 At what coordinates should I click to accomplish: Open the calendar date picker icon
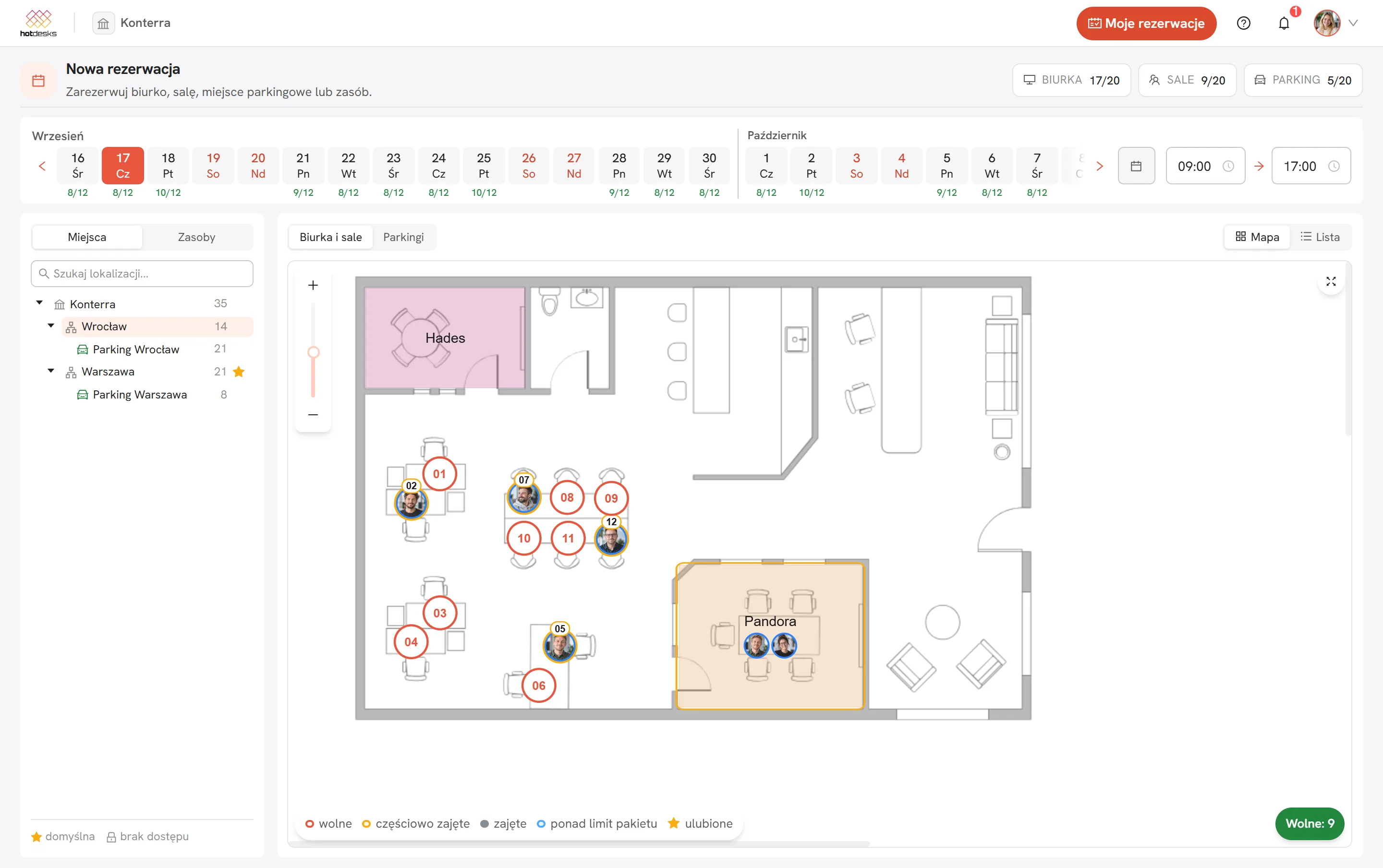click(1136, 166)
